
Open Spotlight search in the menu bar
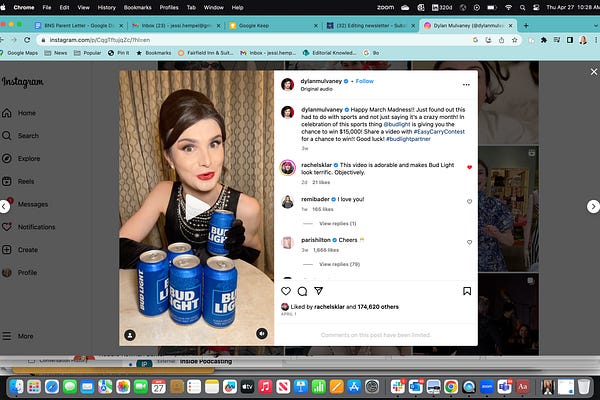[522, 7]
